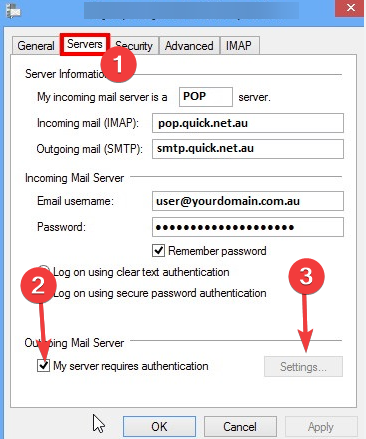Click the Cancel button

pos(240,427)
